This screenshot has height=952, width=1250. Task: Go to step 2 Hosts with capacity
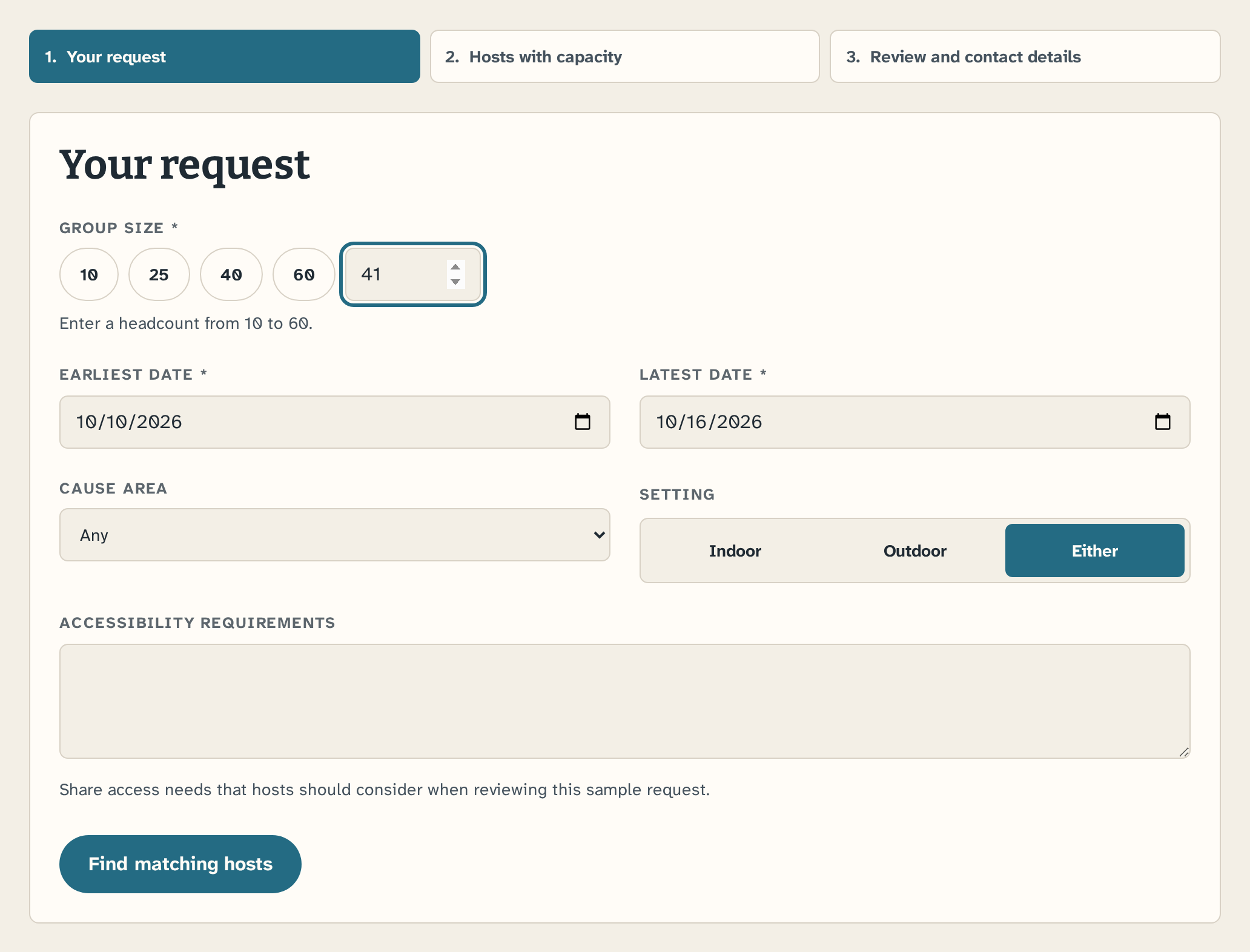(x=624, y=56)
